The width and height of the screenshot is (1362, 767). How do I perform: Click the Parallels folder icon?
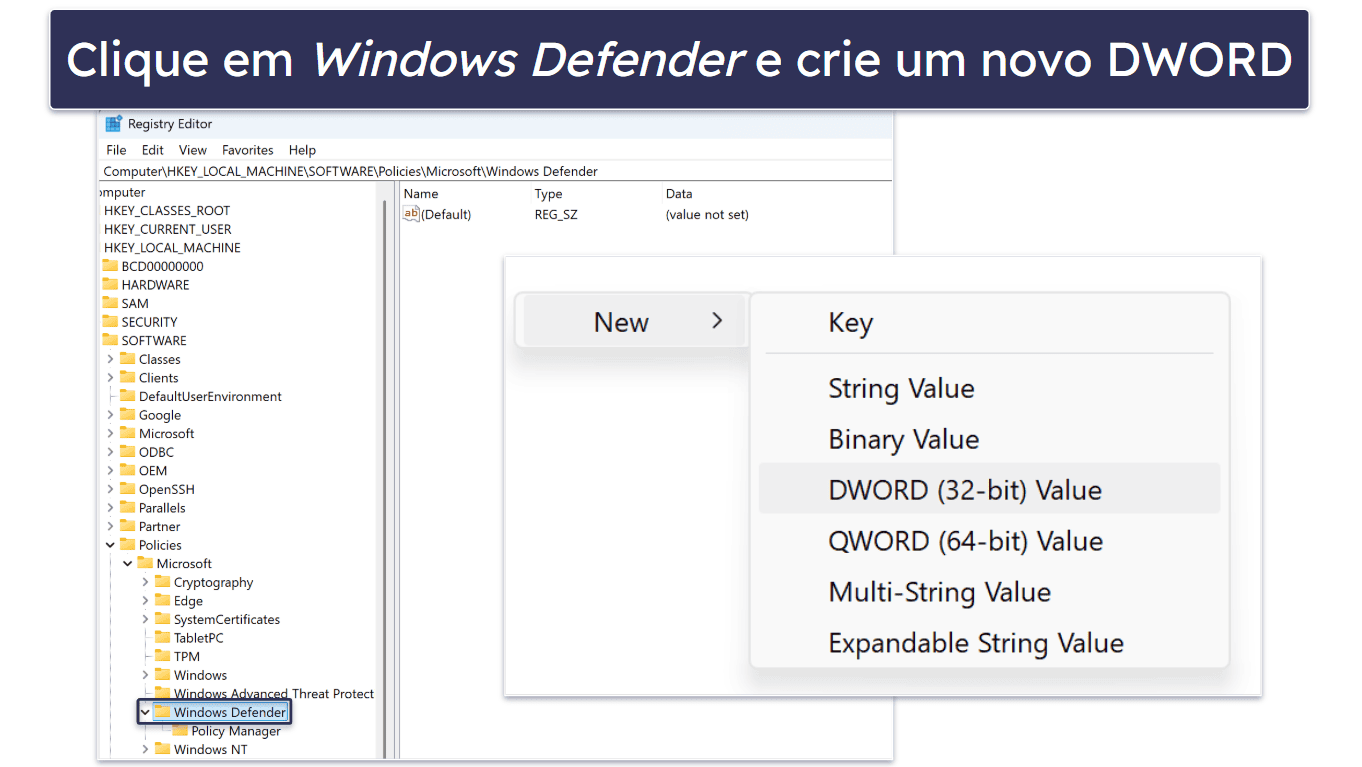click(x=127, y=507)
